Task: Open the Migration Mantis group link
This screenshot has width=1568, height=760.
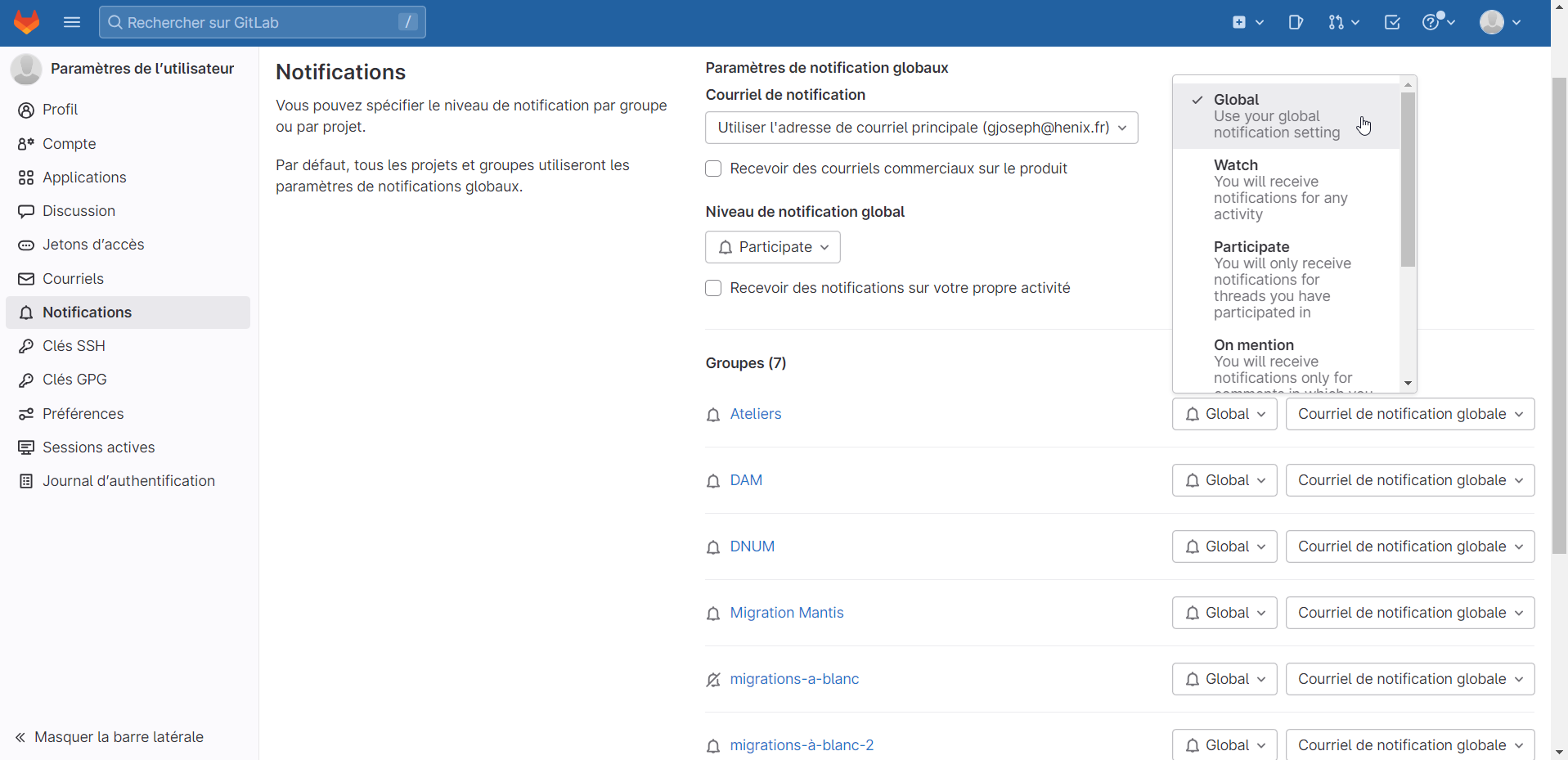Action: point(786,613)
